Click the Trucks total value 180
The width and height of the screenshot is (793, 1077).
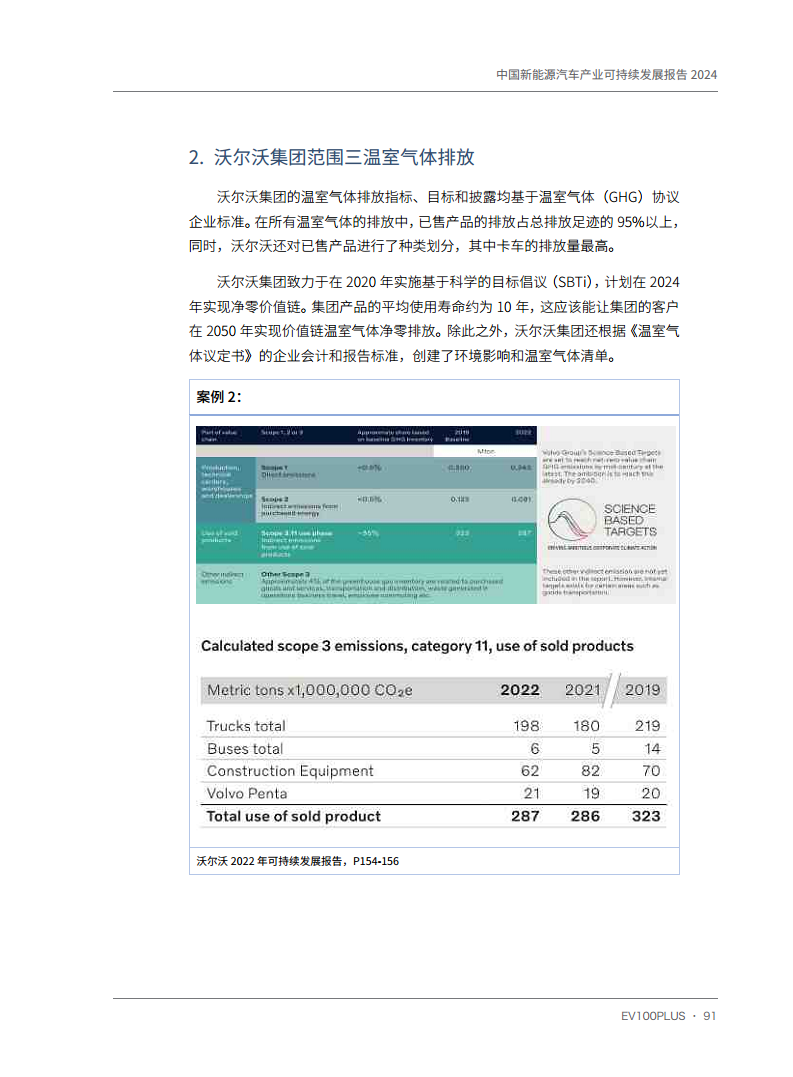pyautogui.click(x=586, y=726)
